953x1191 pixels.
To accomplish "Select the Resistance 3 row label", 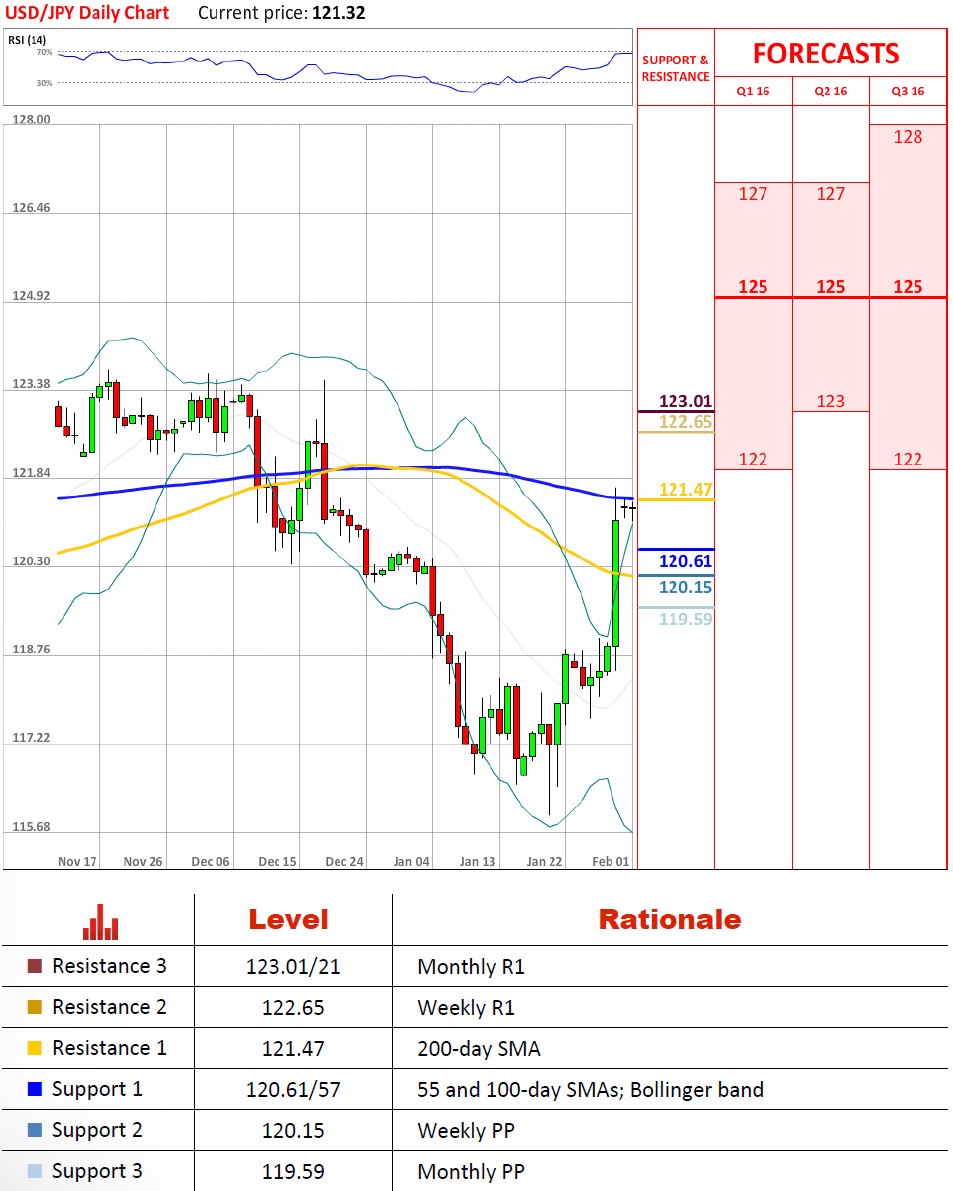I will click(109, 966).
